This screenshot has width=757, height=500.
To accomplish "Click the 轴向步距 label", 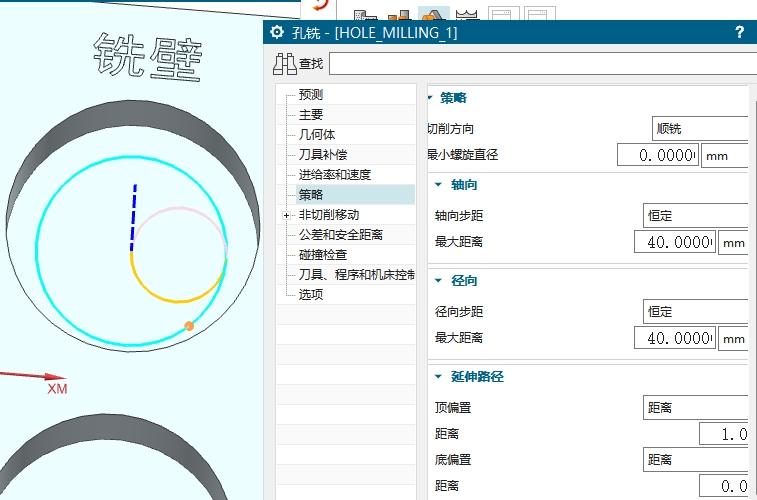I will [x=459, y=216].
